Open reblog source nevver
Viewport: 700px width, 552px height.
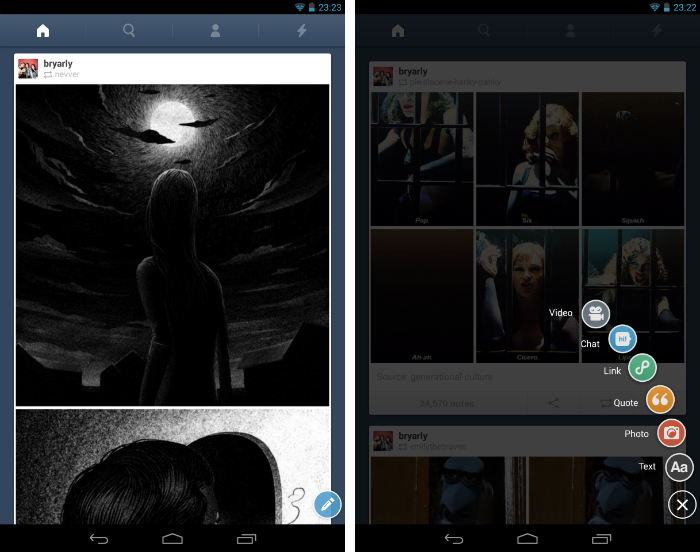tap(67, 75)
